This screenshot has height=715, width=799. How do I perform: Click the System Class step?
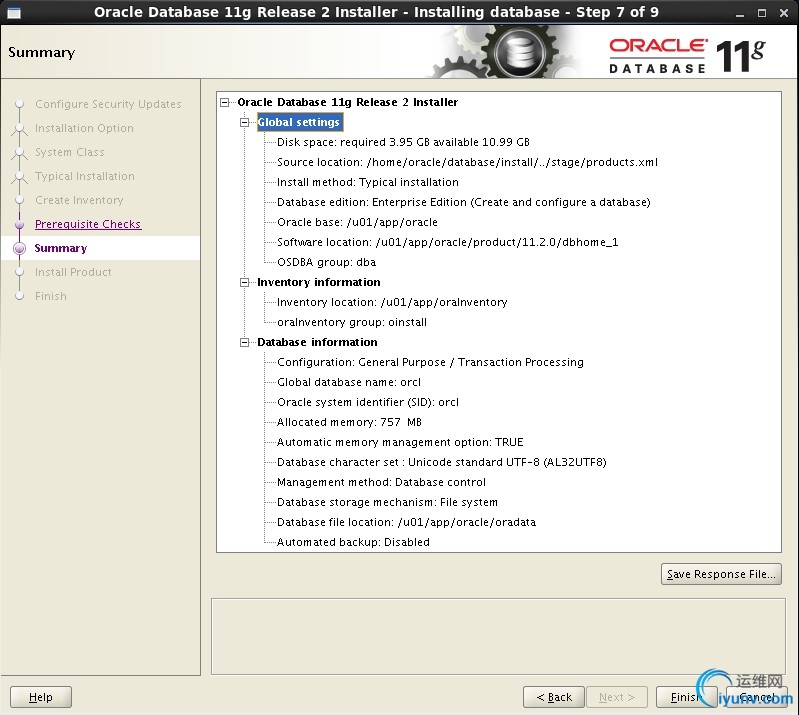click(x=69, y=152)
